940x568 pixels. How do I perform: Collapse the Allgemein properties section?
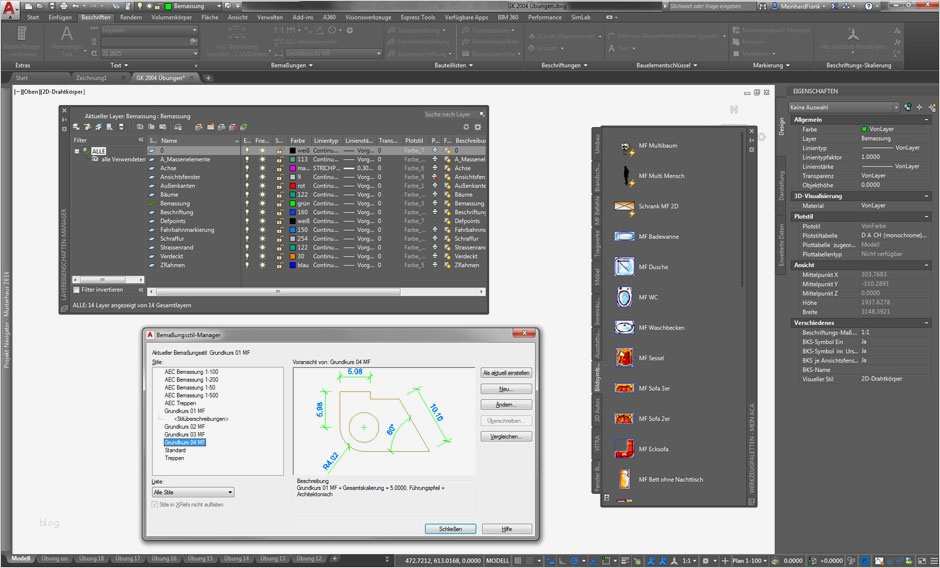[x=927, y=120]
